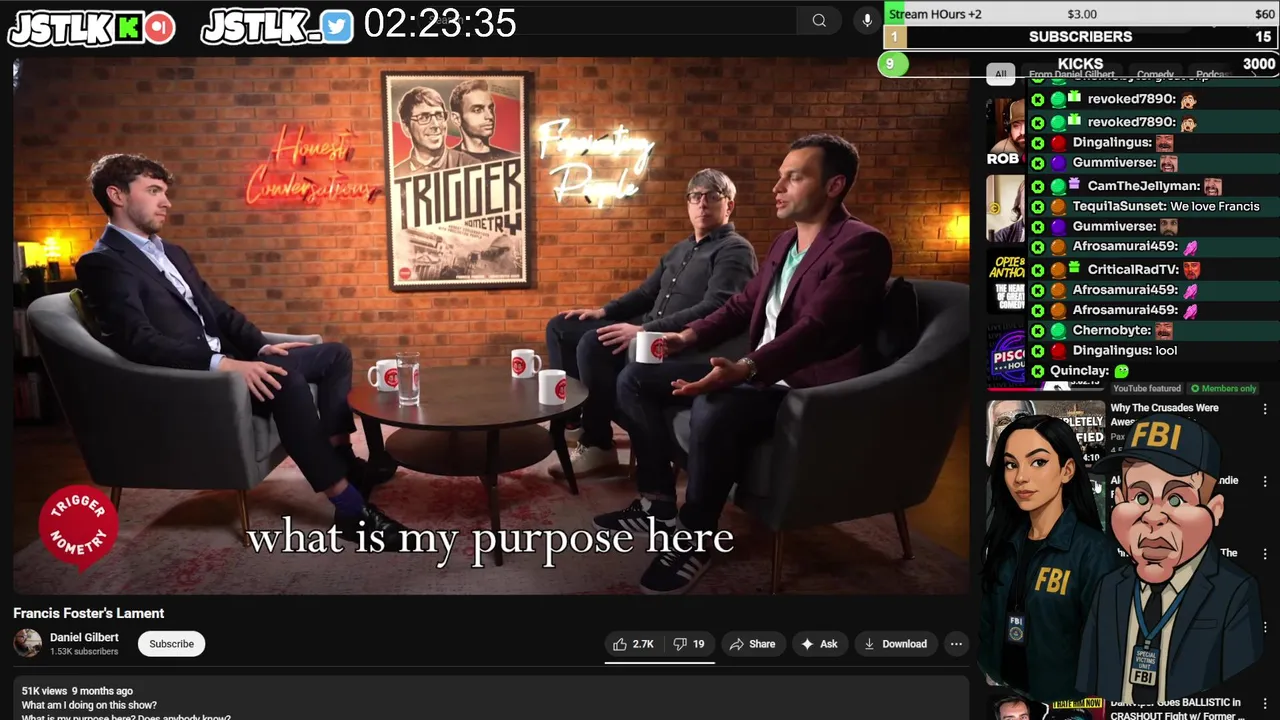Click 'What am I doing on this show?' text
Image resolution: width=1280 pixels, height=720 pixels.
click(89, 705)
